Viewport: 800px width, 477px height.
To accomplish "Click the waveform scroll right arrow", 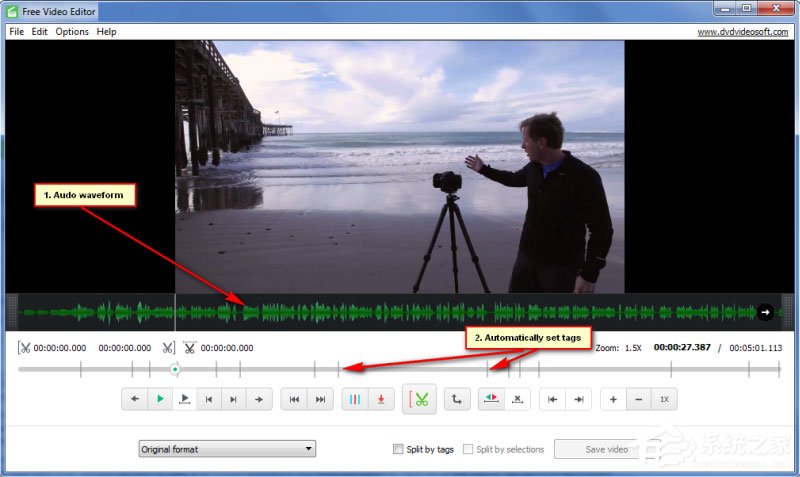I will pyautogui.click(x=766, y=312).
